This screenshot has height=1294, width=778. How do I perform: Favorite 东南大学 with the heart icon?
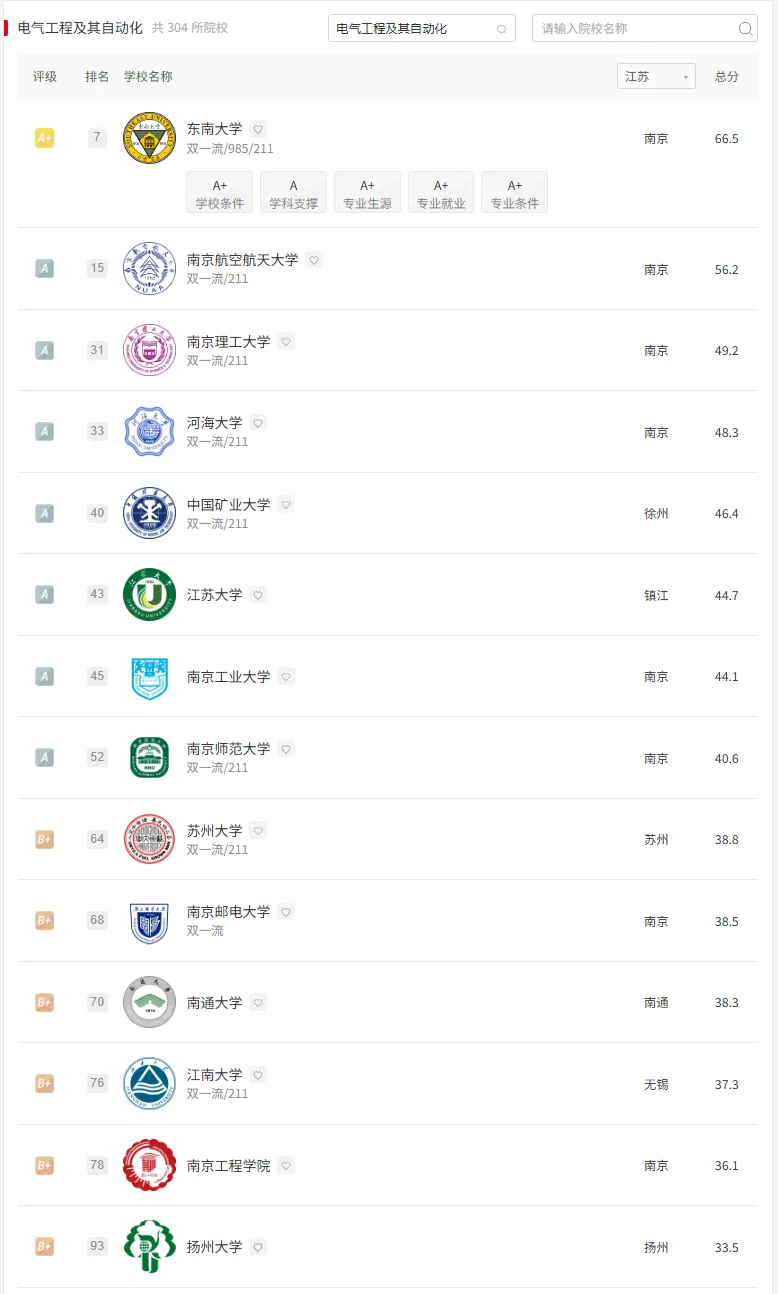pyautogui.click(x=258, y=129)
